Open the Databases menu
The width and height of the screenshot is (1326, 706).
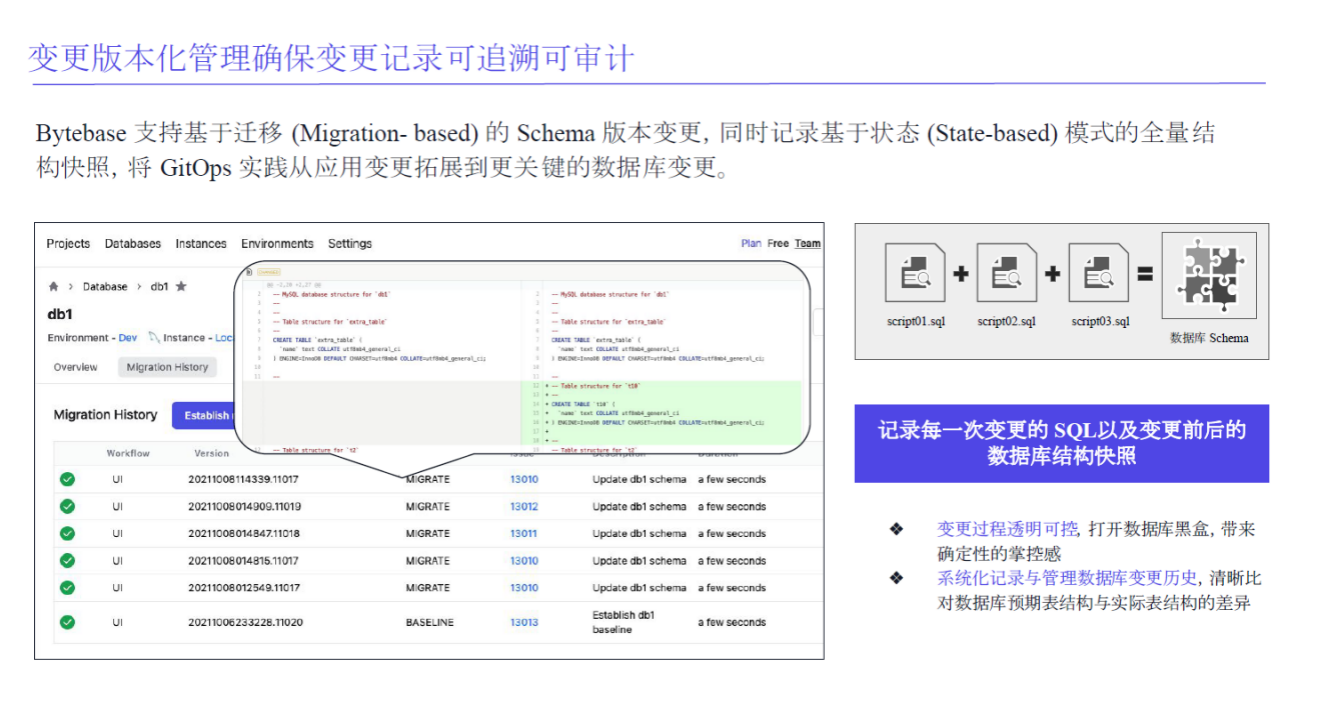coord(133,243)
